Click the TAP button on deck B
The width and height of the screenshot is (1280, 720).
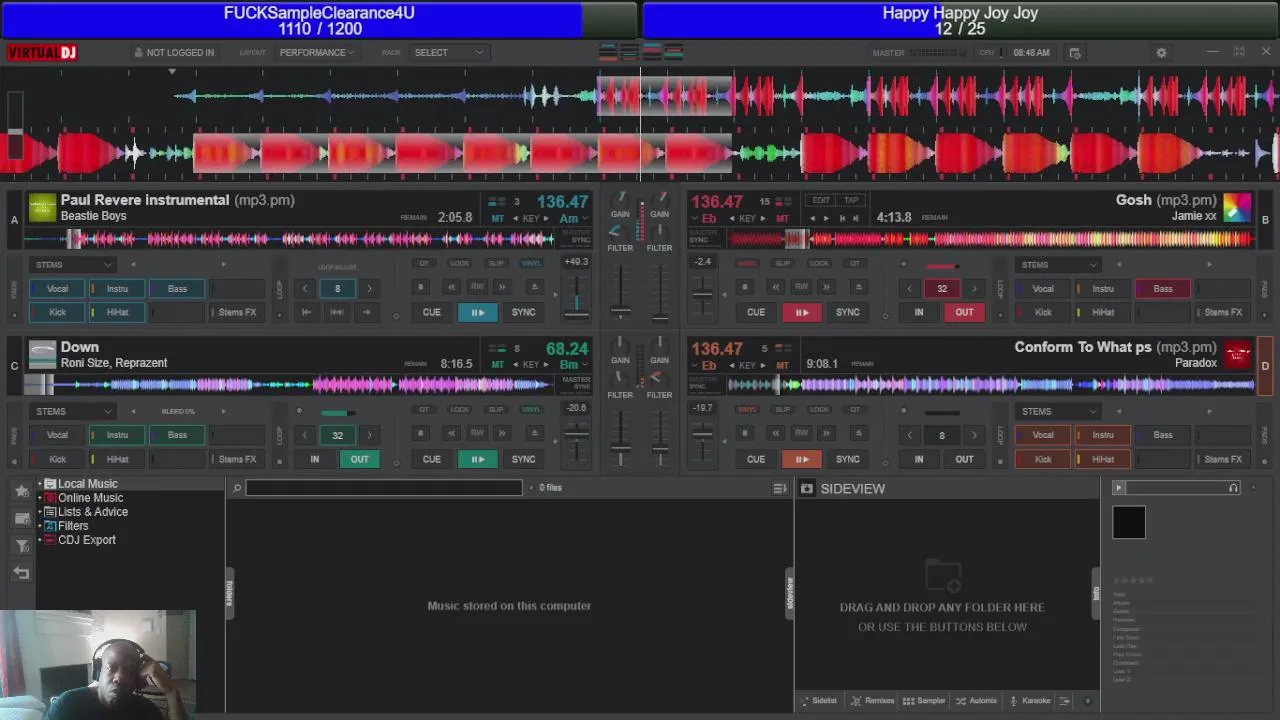[x=851, y=200]
